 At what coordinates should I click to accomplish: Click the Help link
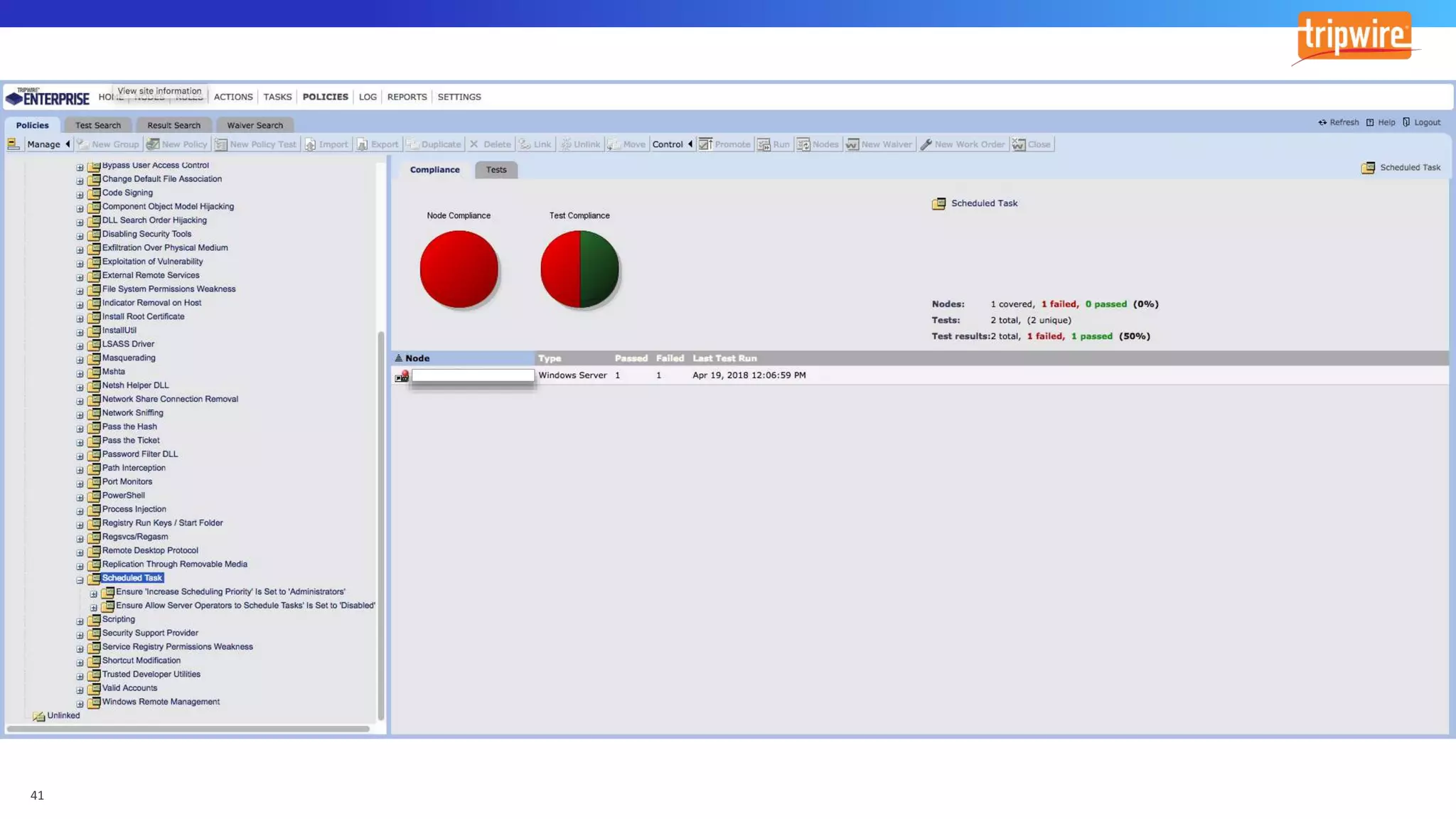coord(1386,122)
